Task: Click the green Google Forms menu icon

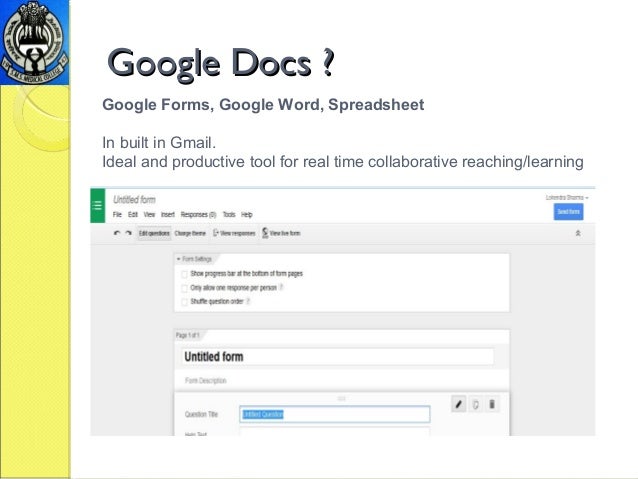Action: coord(97,205)
